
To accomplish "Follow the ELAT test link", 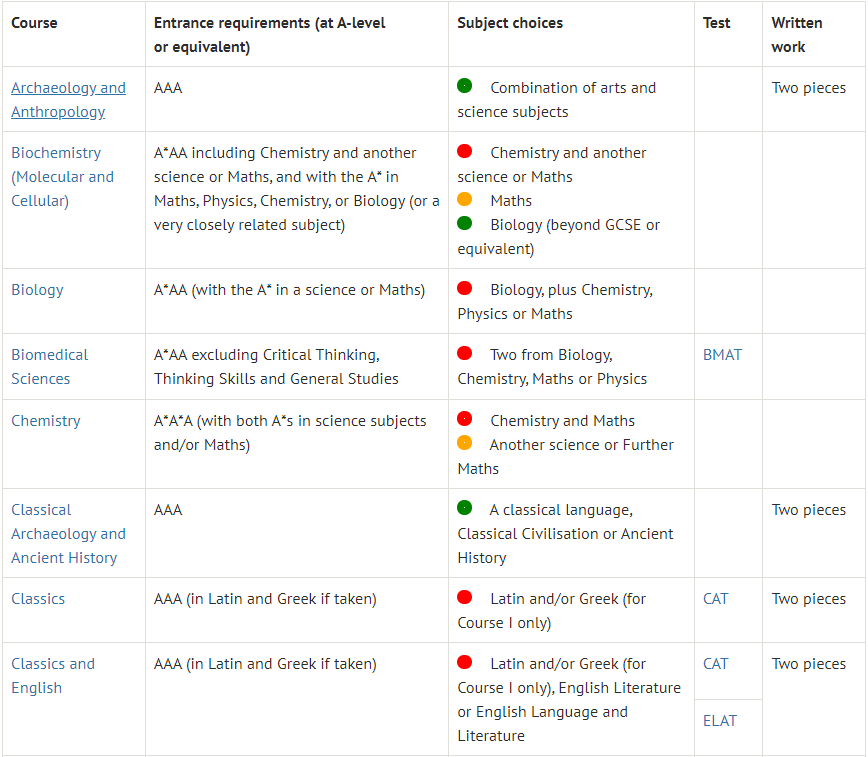I will (720, 720).
